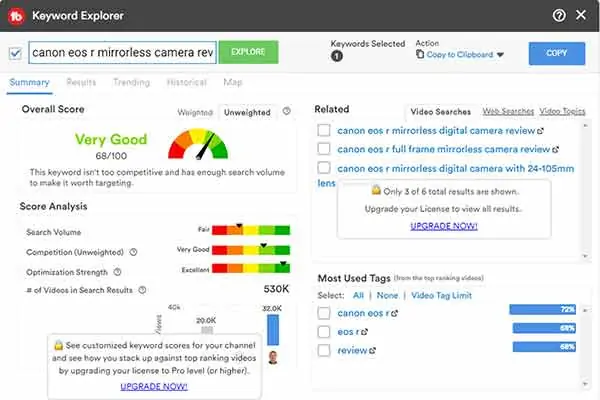600x400 pixels.
Task: Check the review tag
Action: [324, 350]
